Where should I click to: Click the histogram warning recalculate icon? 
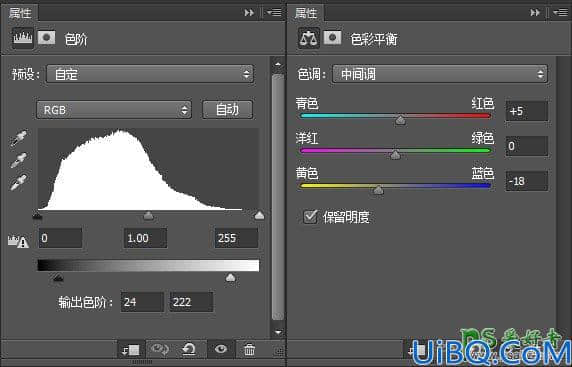(x=18, y=241)
